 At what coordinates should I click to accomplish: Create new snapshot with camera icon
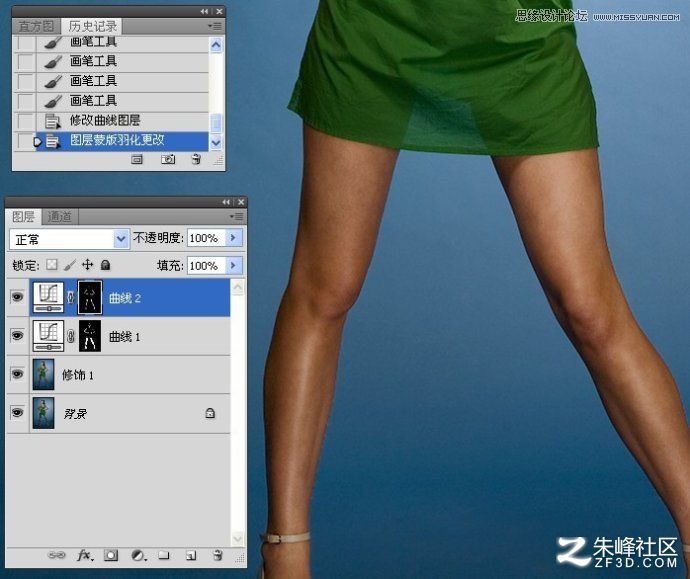(x=168, y=159)
